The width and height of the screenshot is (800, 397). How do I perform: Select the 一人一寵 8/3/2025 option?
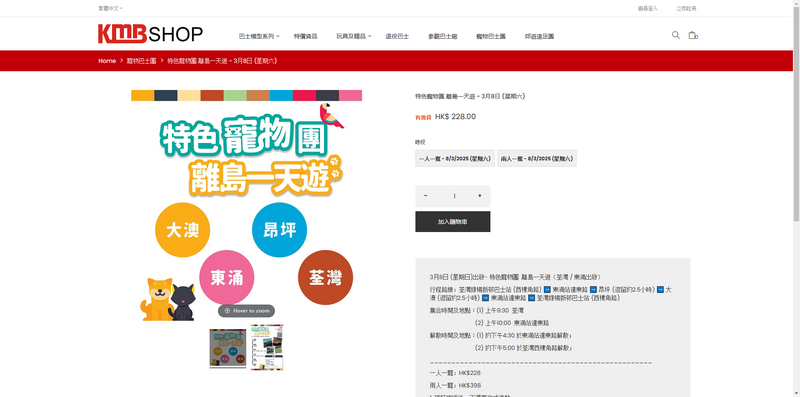(x=455, y=159)
